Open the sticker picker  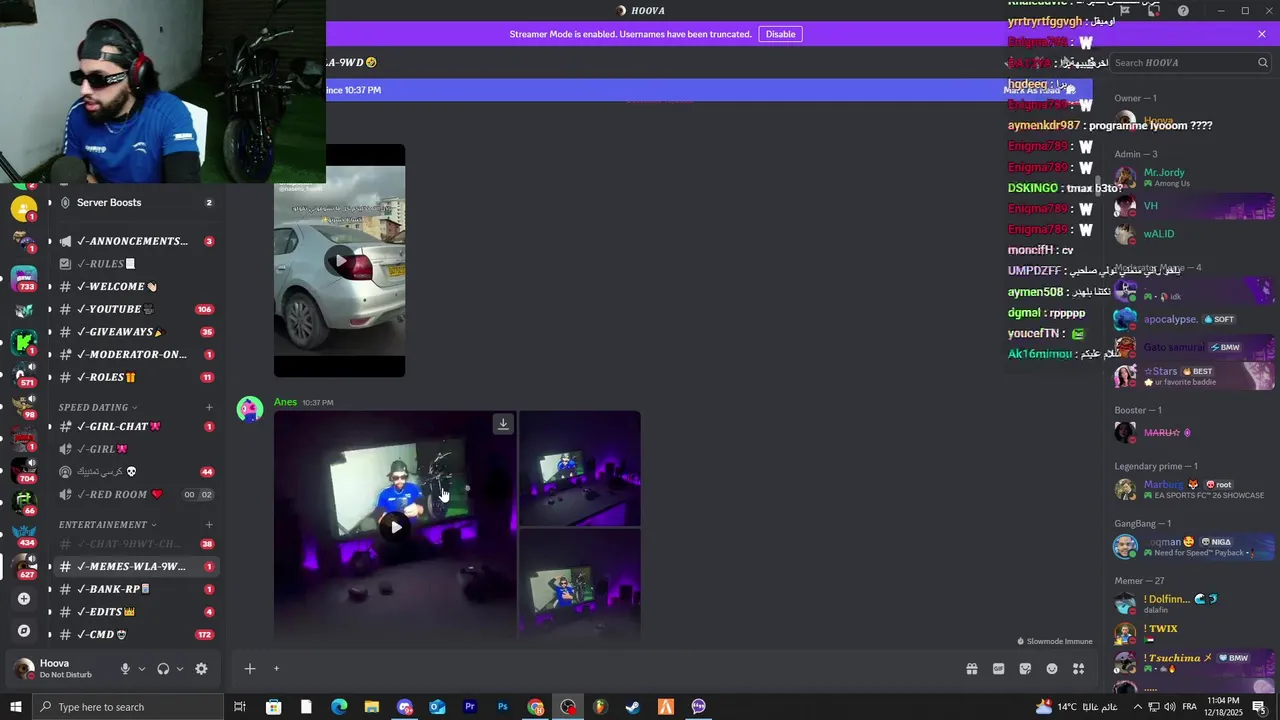click(x=1025, y=669)
